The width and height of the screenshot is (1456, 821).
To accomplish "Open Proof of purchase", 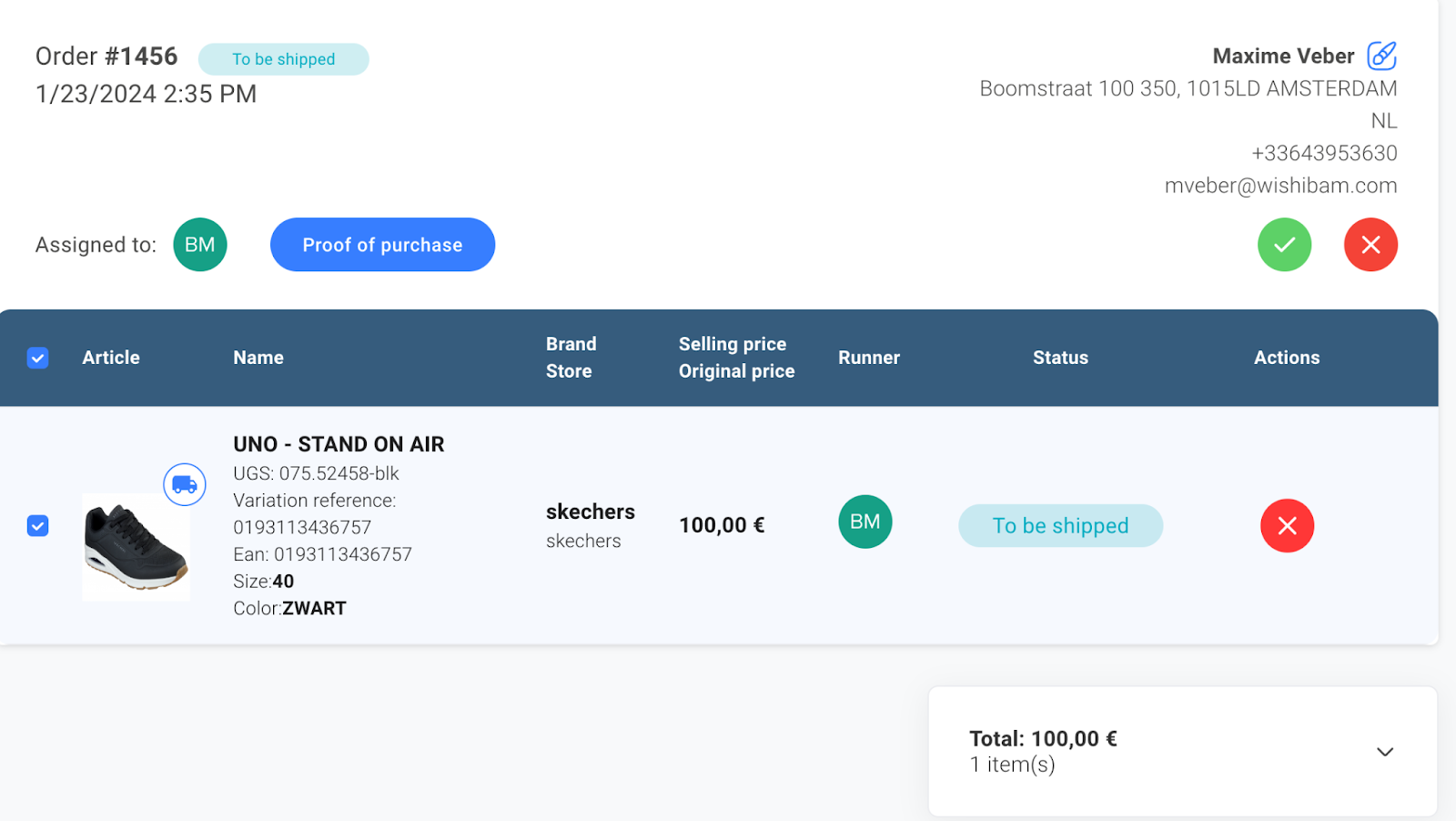I will (x=382, y=245).
